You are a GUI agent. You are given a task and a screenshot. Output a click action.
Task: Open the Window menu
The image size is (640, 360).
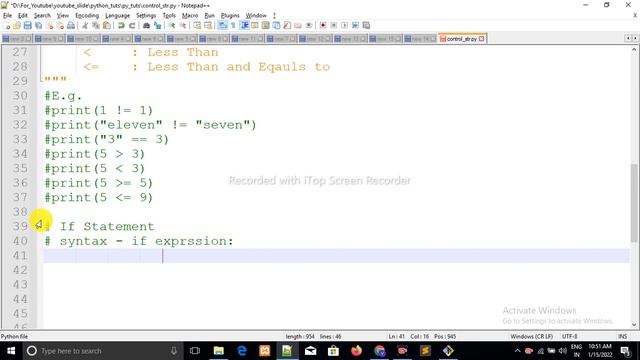256,16
